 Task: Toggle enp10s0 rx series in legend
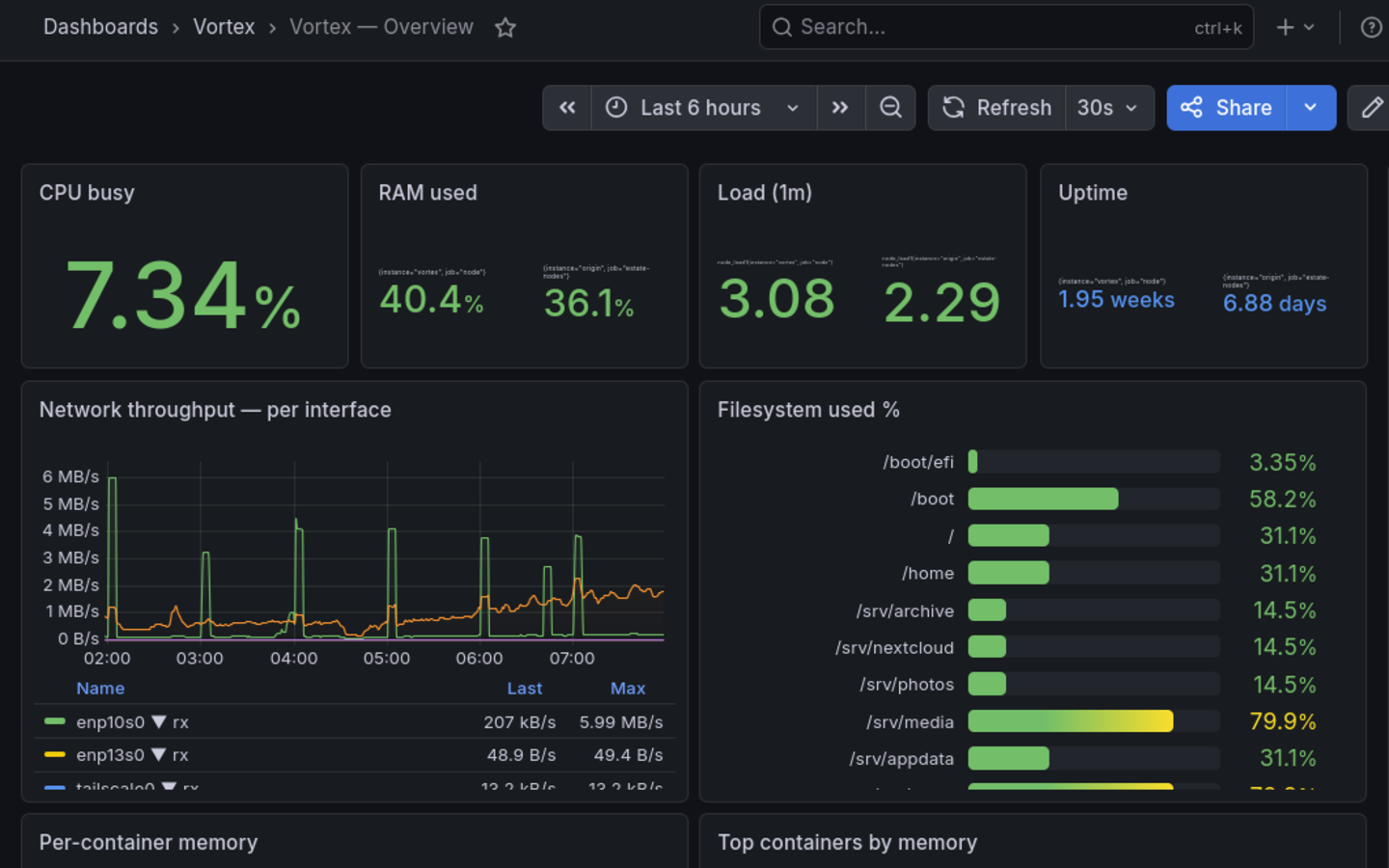point(132,722)
